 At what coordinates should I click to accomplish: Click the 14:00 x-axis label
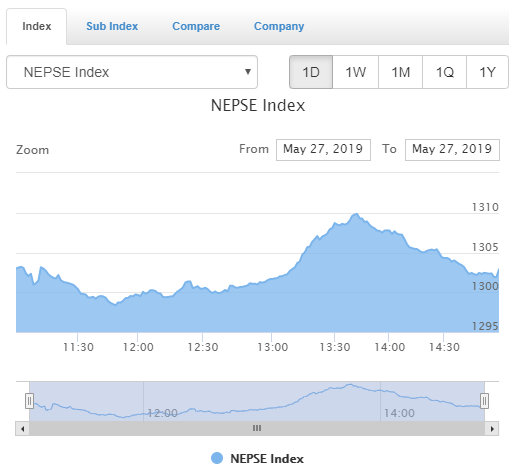point(389,347)
